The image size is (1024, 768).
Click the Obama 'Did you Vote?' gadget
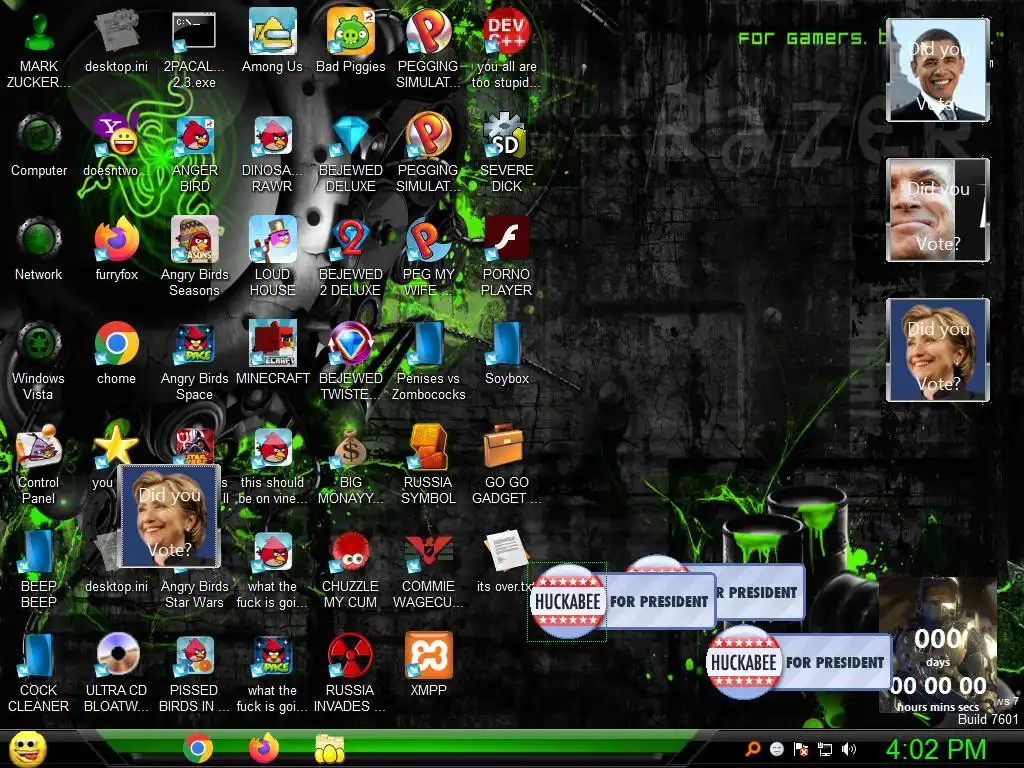click(938, 70)
